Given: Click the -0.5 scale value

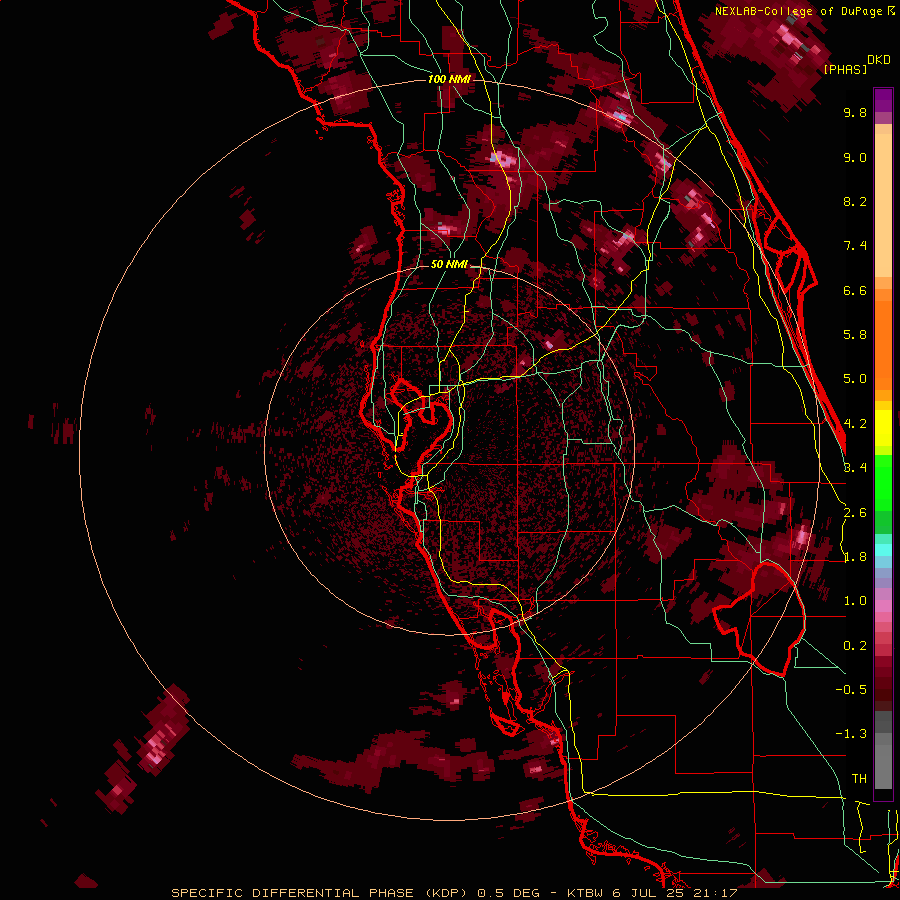Looking at the screenshot, I should [851, 690].
